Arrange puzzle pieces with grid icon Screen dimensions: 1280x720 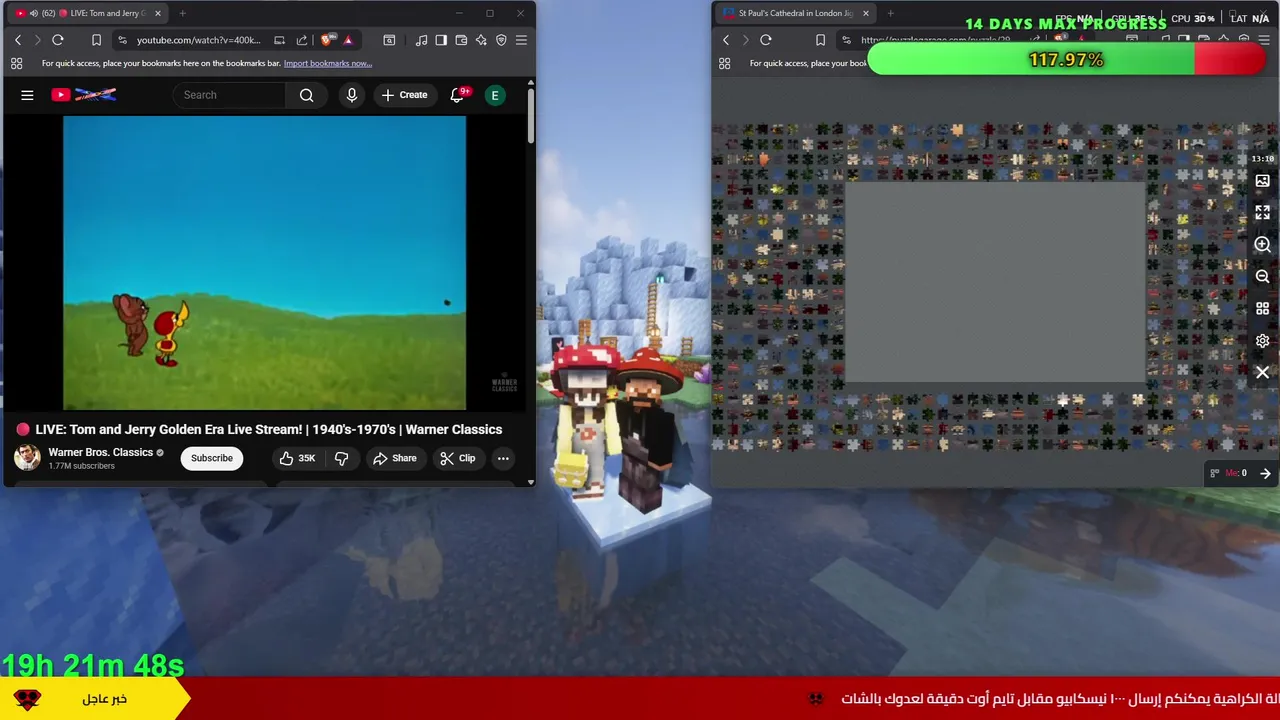tap(1262, 309)
